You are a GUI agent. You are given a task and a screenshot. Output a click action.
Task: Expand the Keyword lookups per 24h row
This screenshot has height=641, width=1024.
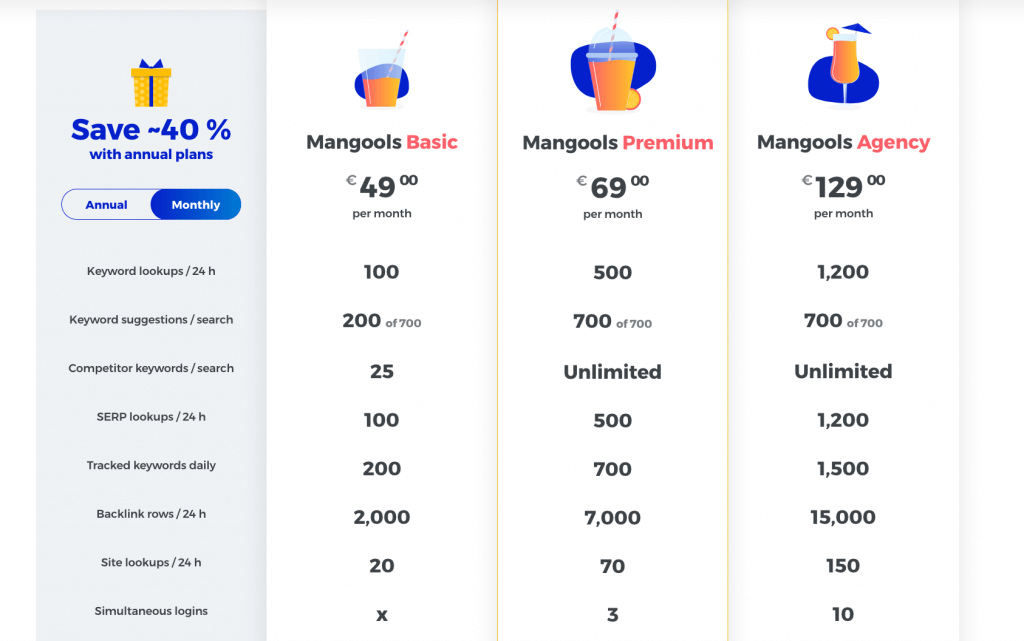pyautogui.click(x=151, y=270)
